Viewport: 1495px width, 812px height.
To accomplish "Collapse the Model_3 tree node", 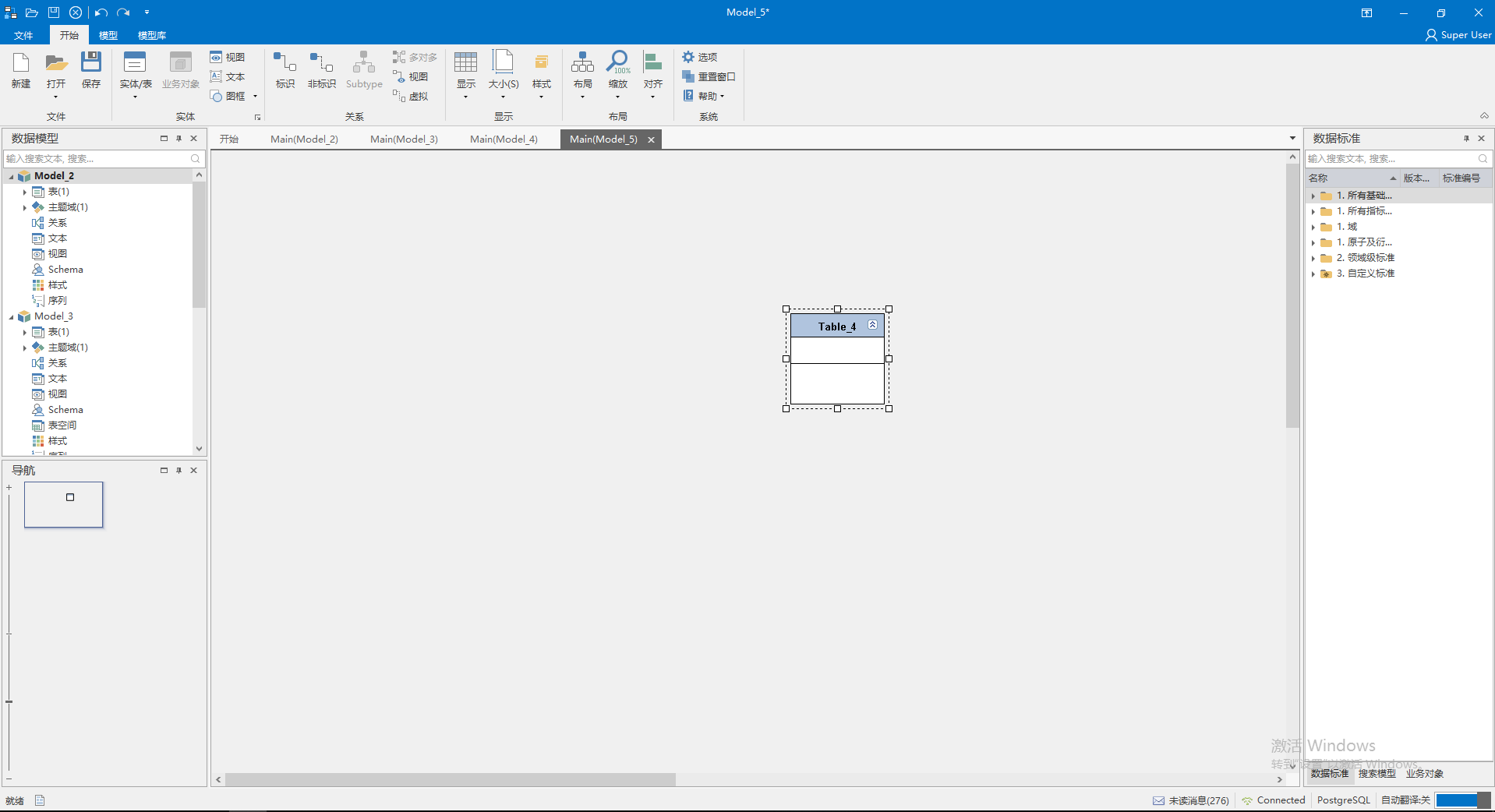I will [11, 316].
